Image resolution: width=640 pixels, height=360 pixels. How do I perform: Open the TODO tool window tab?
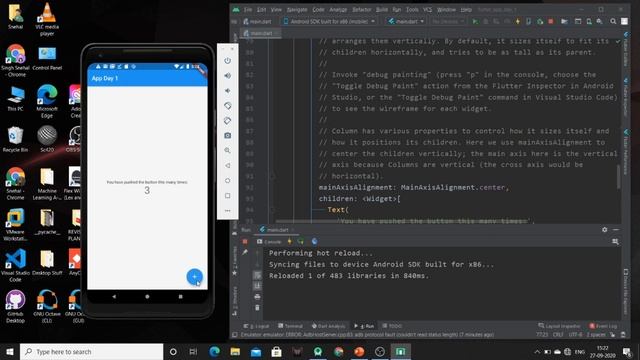392,326
